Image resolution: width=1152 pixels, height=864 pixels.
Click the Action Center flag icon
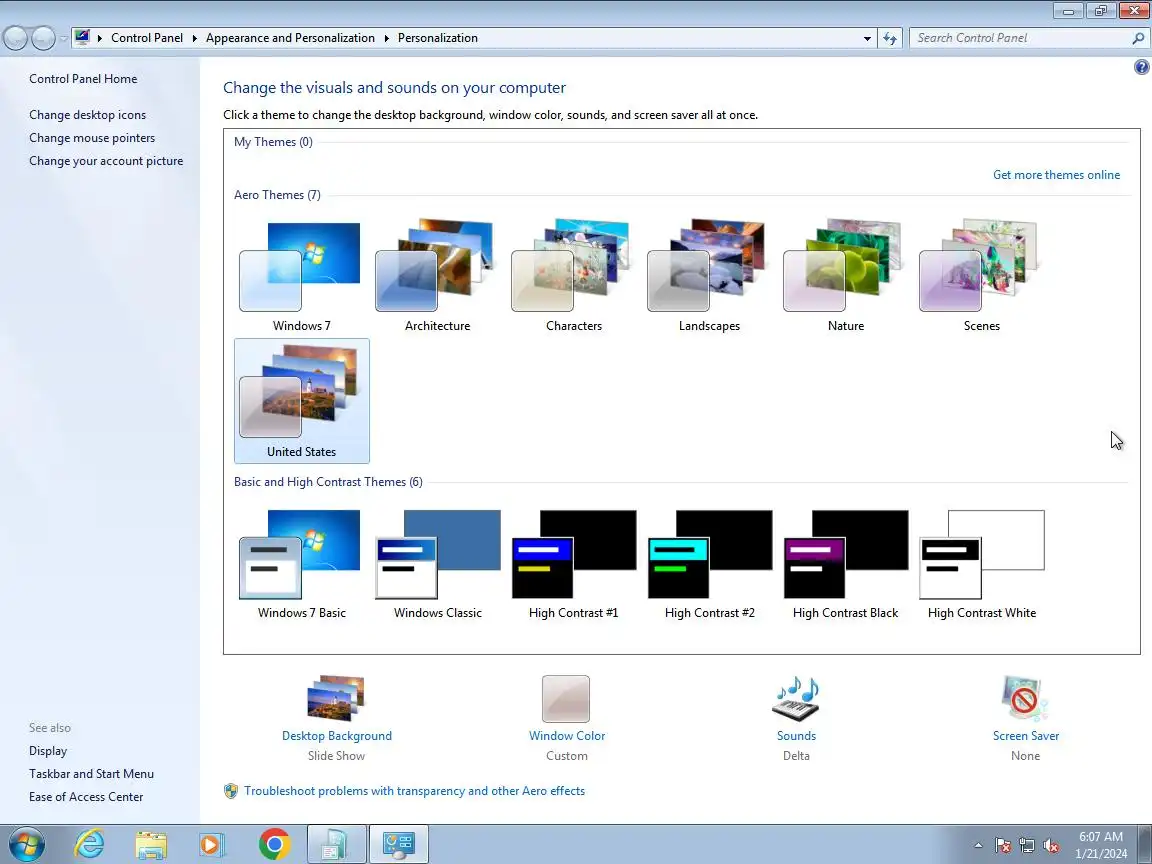[x=1002, y=846]
